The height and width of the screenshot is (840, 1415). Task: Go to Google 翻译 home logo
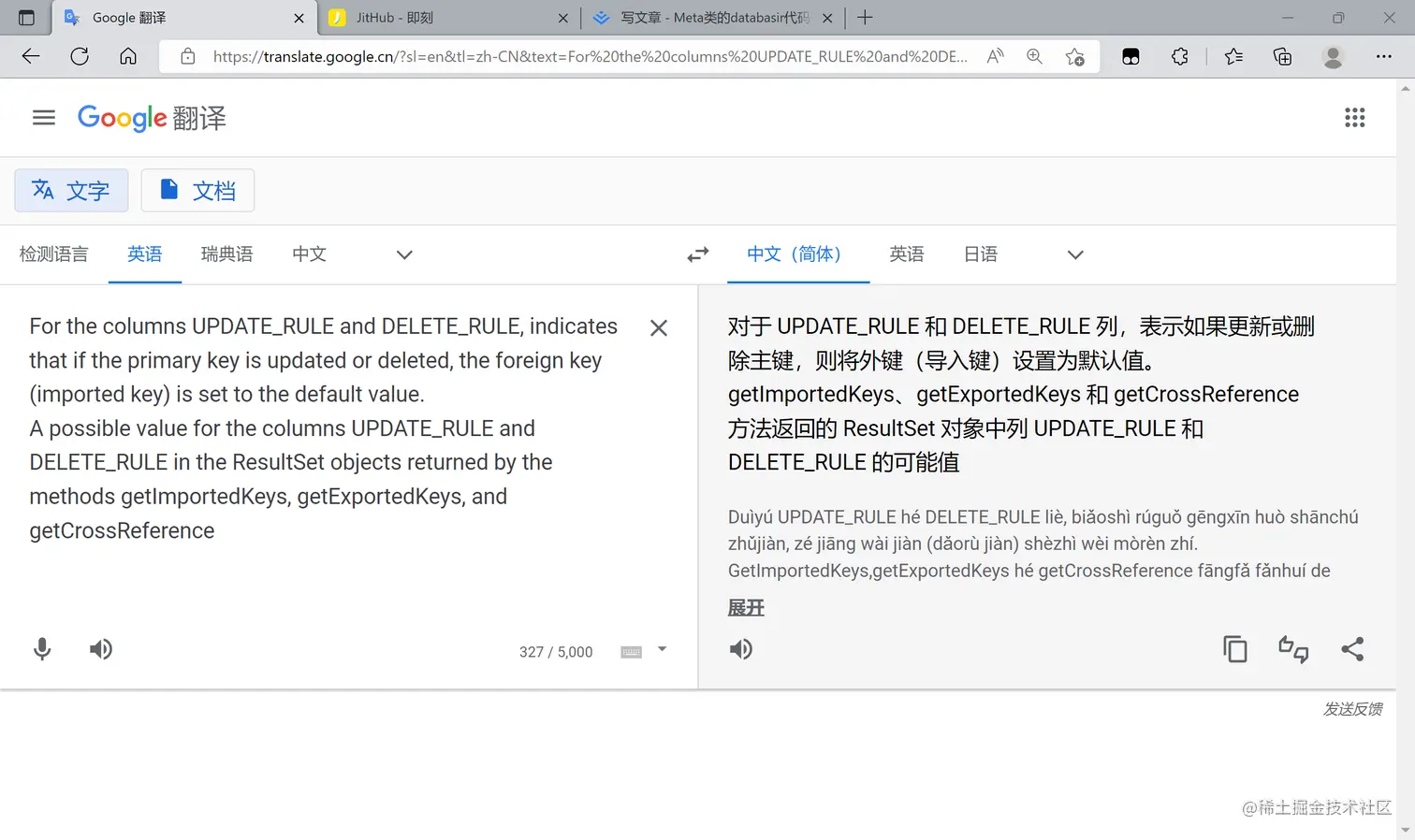152,118
